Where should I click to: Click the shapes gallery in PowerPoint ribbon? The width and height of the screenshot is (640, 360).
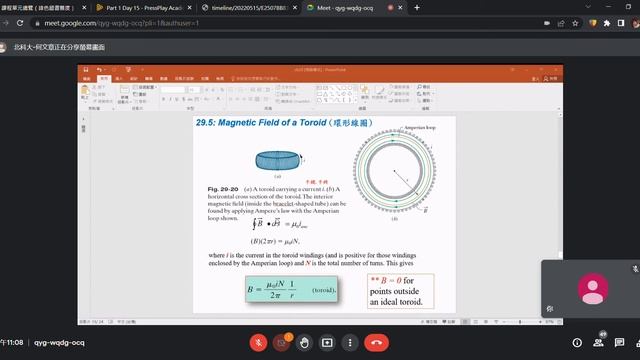click(x=336, y=94)
